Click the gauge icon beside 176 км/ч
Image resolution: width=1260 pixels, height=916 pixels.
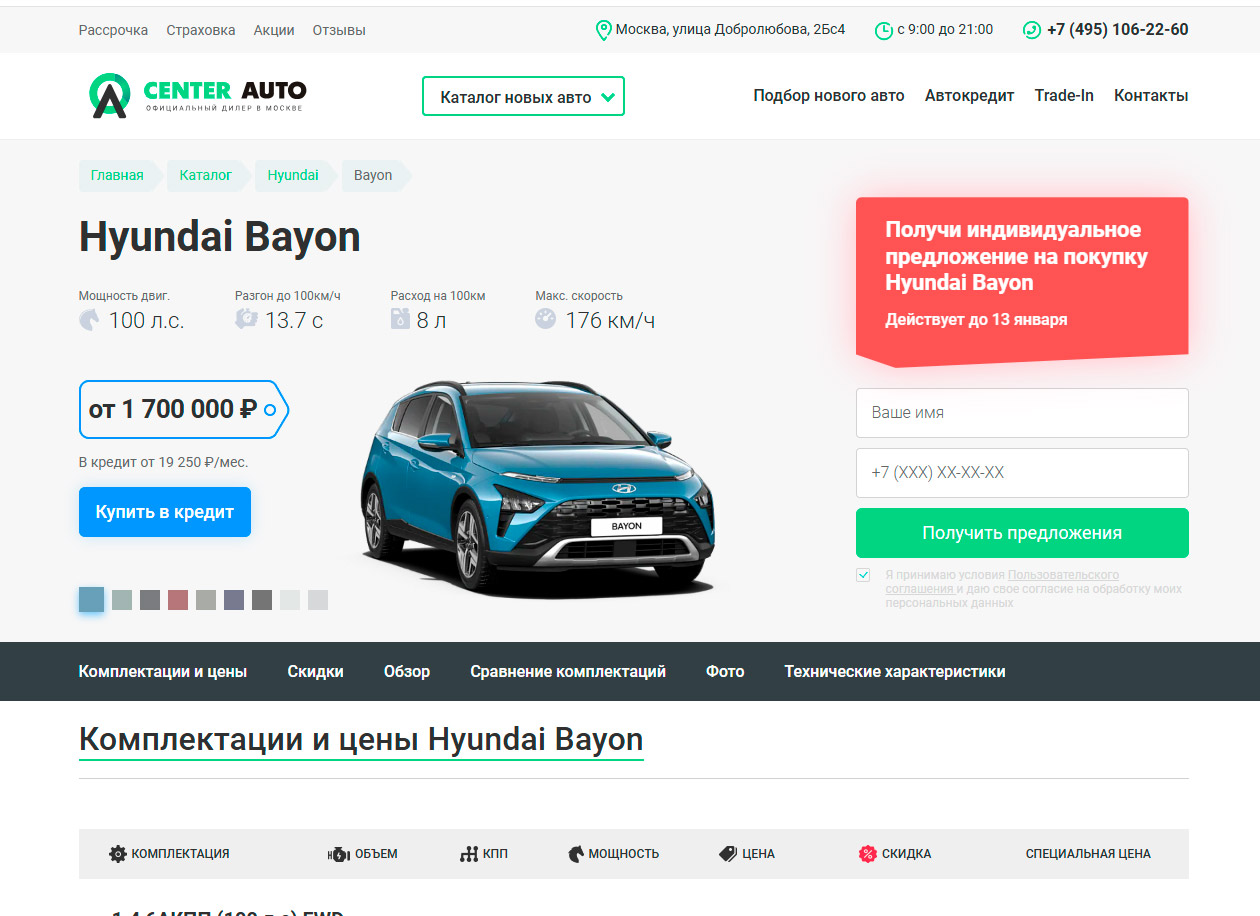pyautogui.click(x=546, y=319)
